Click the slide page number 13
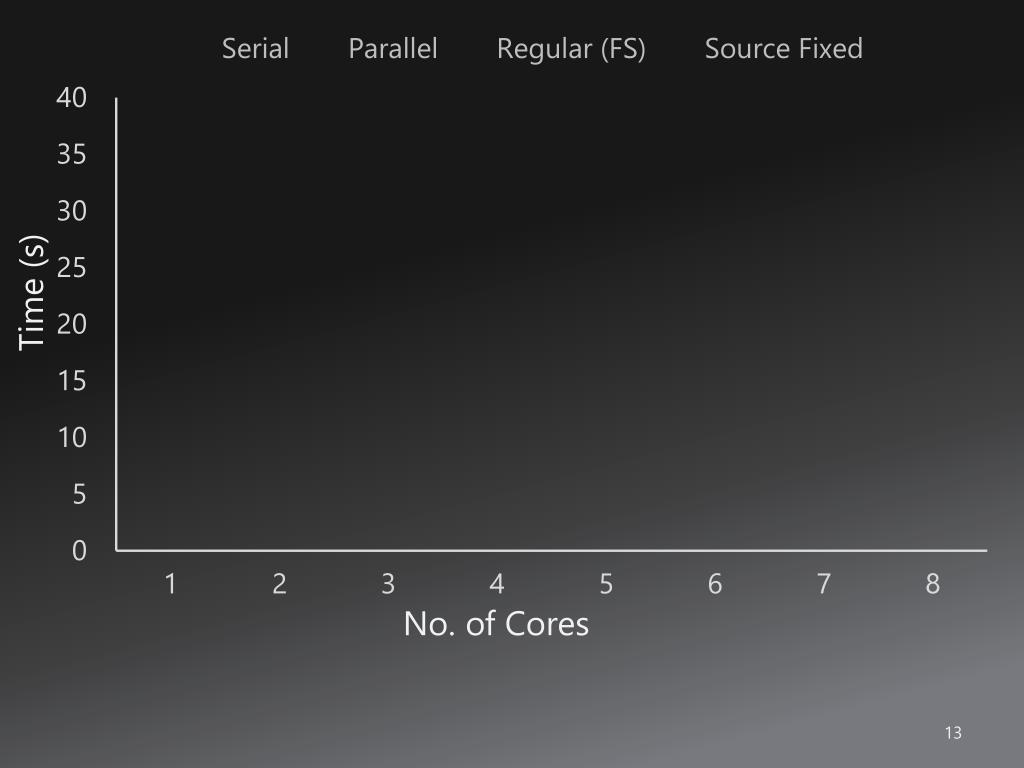The image size is (1024, 768). (953, 733)
